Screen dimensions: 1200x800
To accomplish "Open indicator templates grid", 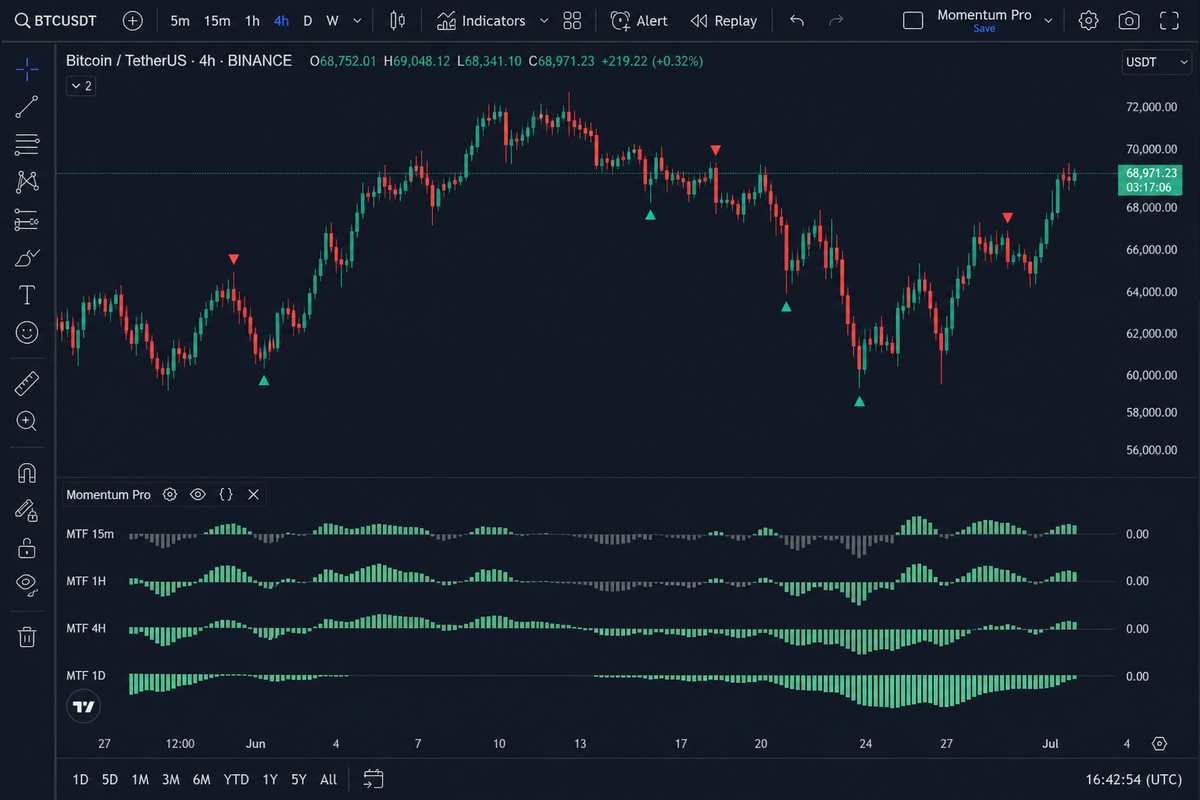I will pyautogui.click(x=572, y=20).
